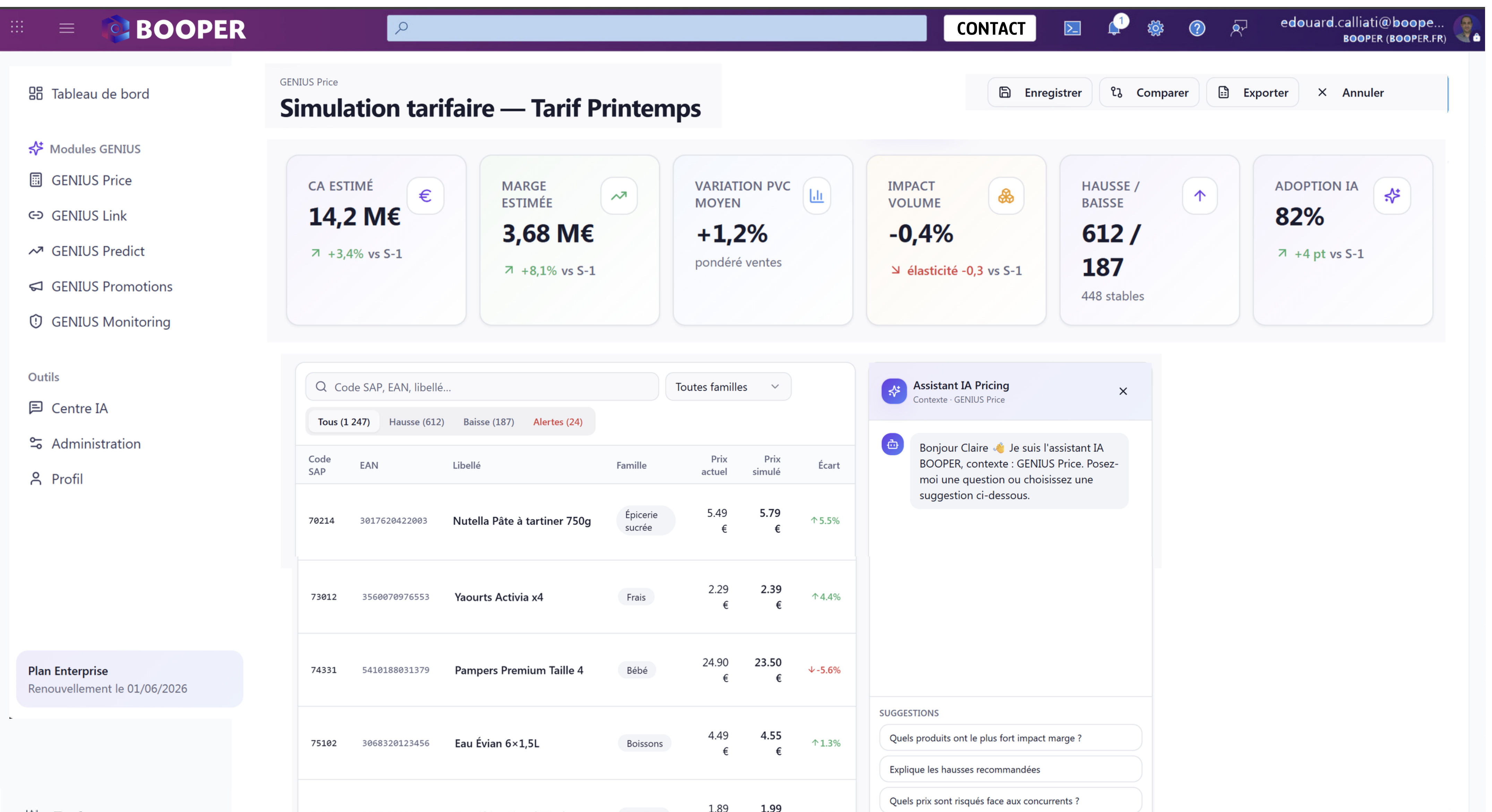Close the Assistant IA Pricing panel

click(1123, 391)
